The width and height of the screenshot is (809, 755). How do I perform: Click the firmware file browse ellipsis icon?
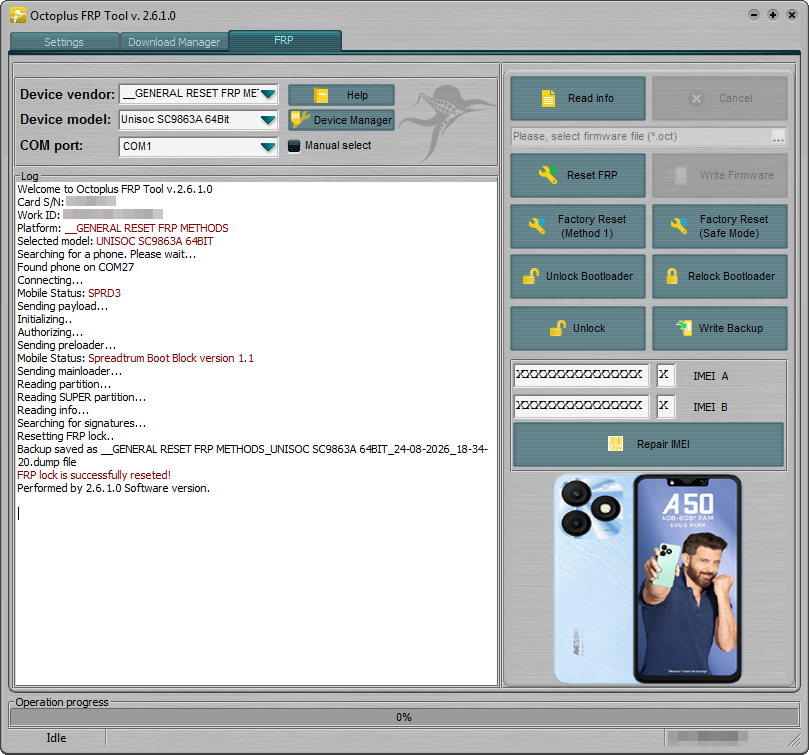click(x=779, y=137)
